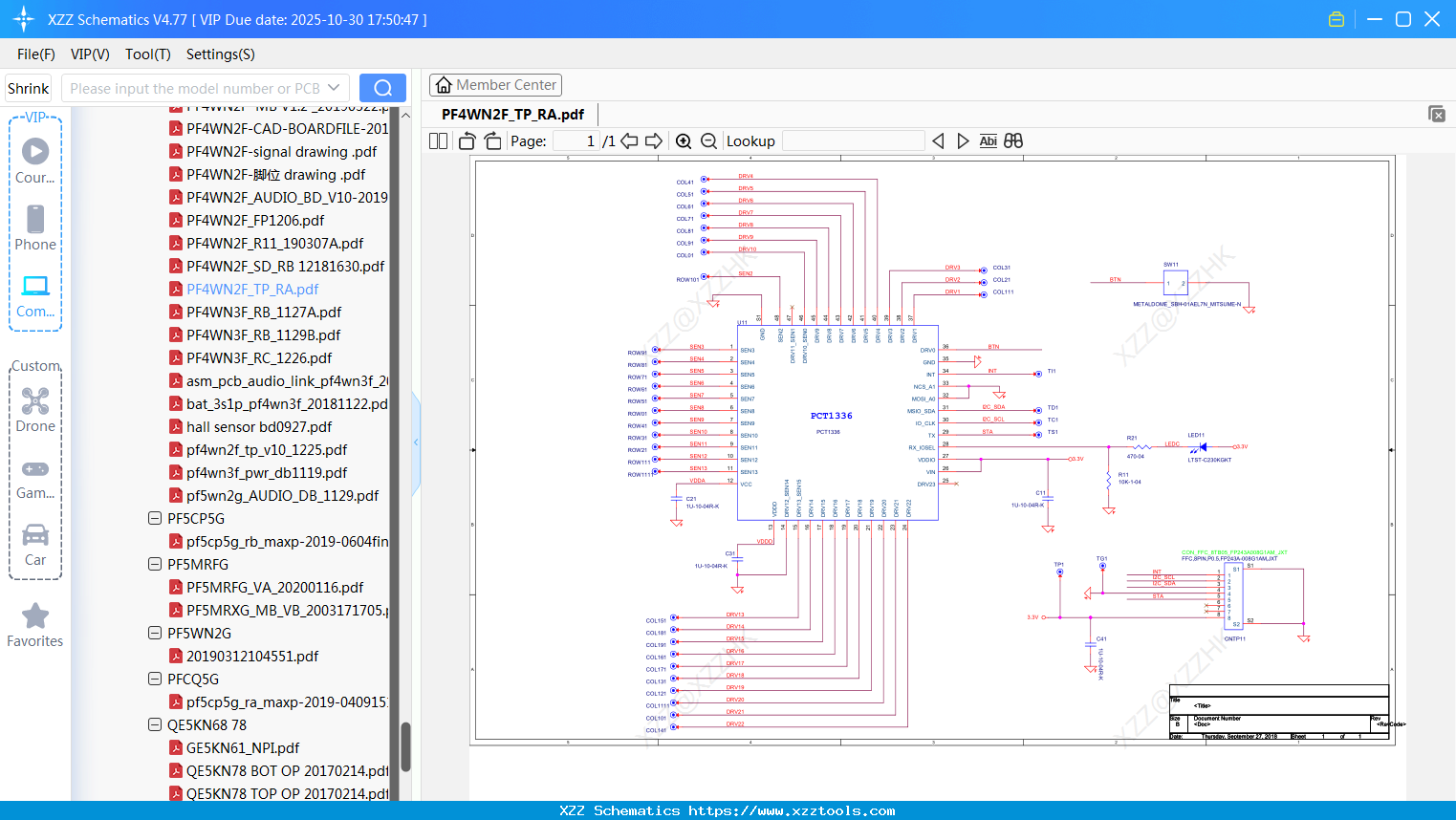Rotate the page counterclockwise
This screenshot has height=820, width=1456.
[467, 141]
